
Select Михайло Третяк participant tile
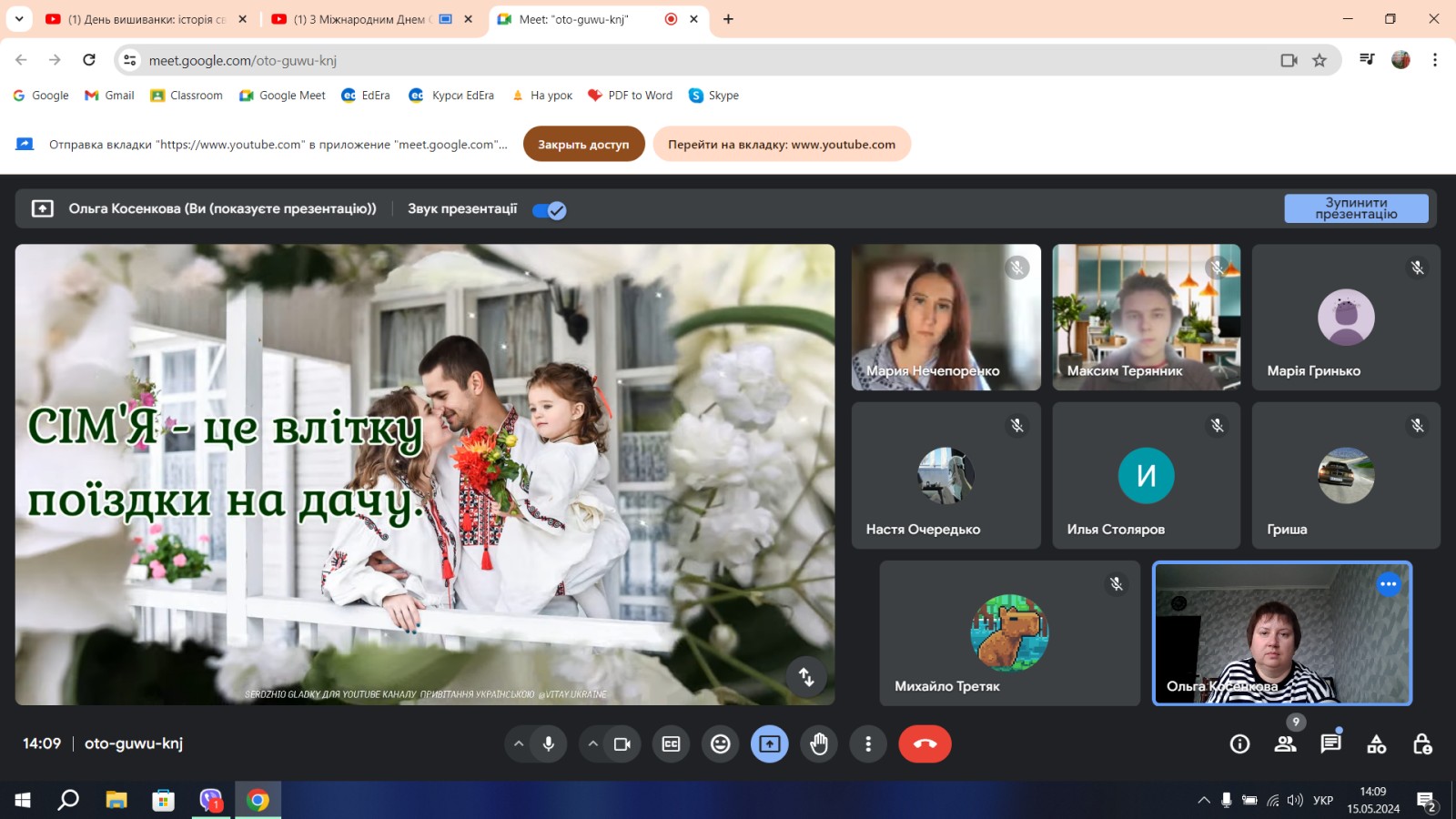[x=1009, y=633]
